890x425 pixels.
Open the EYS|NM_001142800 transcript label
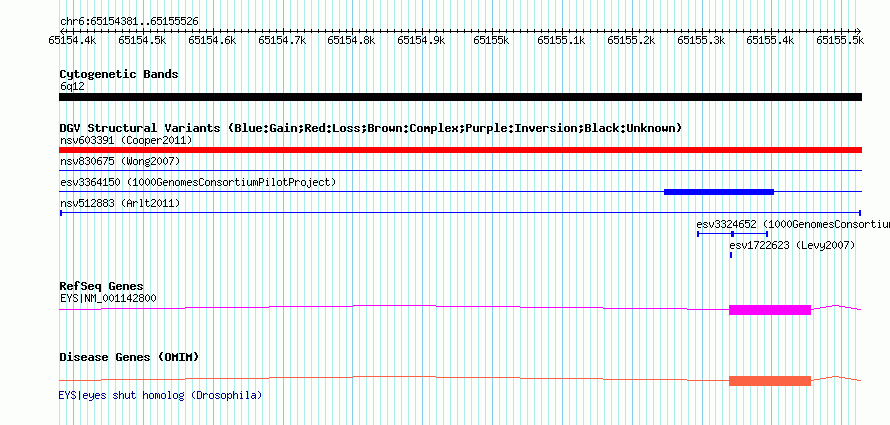coord(108,298)
